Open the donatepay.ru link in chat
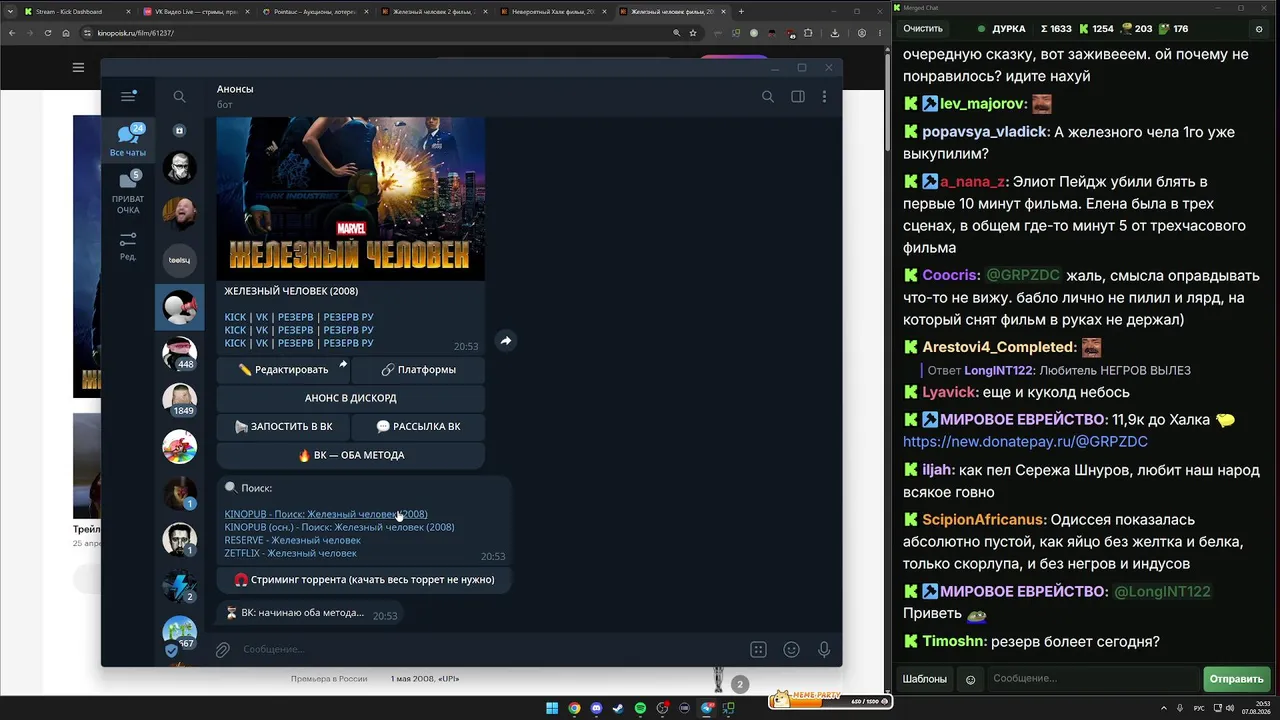 (1025, 441)
